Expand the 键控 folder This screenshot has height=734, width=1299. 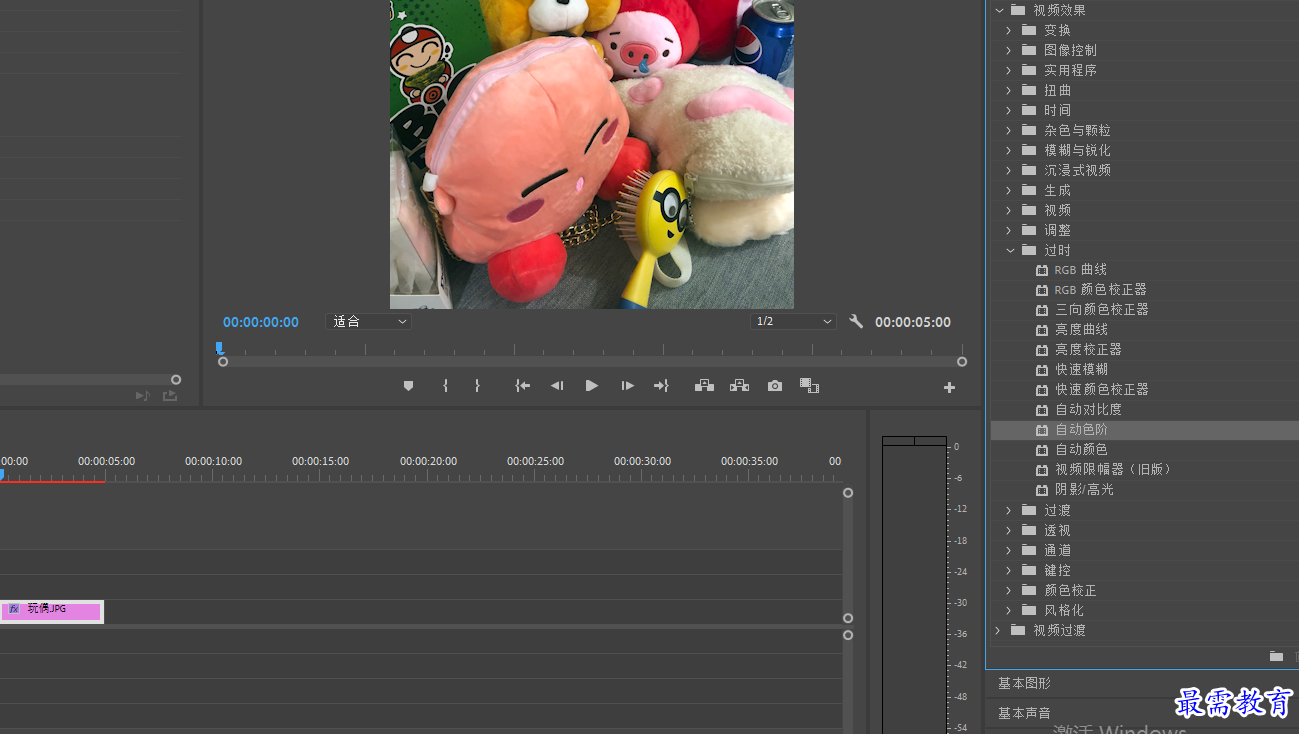coord(1009,570)
